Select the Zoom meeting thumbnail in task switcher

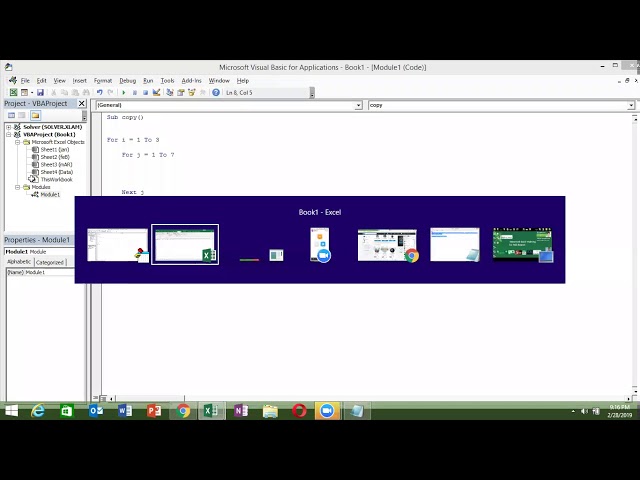pyautogui.click(x=320, y=245)
